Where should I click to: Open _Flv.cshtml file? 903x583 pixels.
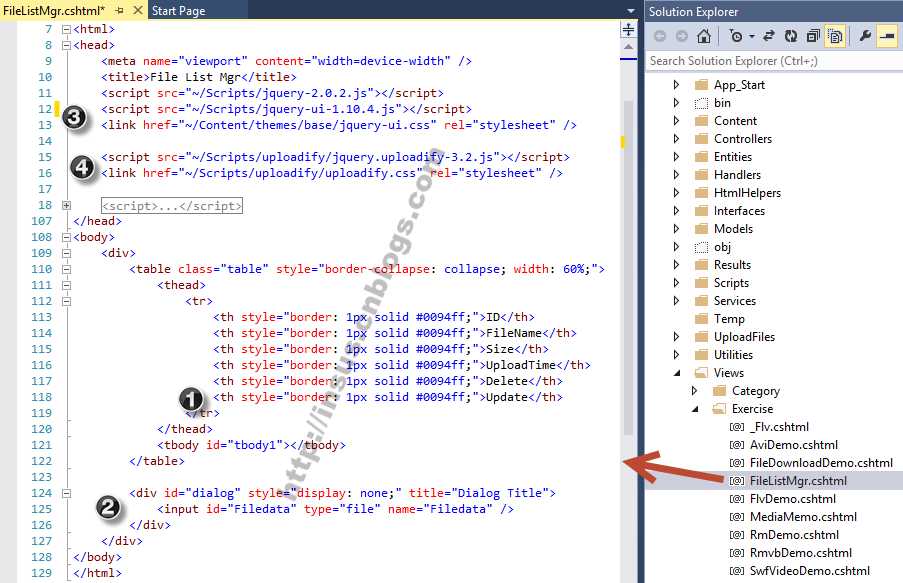(x=779, y=427)
